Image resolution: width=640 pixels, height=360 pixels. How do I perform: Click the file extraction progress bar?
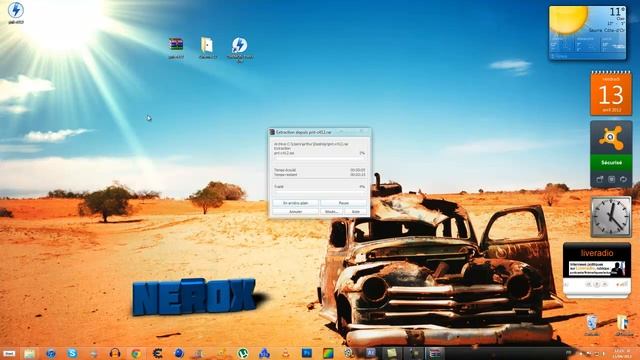pyautogui.click(x=320, y=158)
